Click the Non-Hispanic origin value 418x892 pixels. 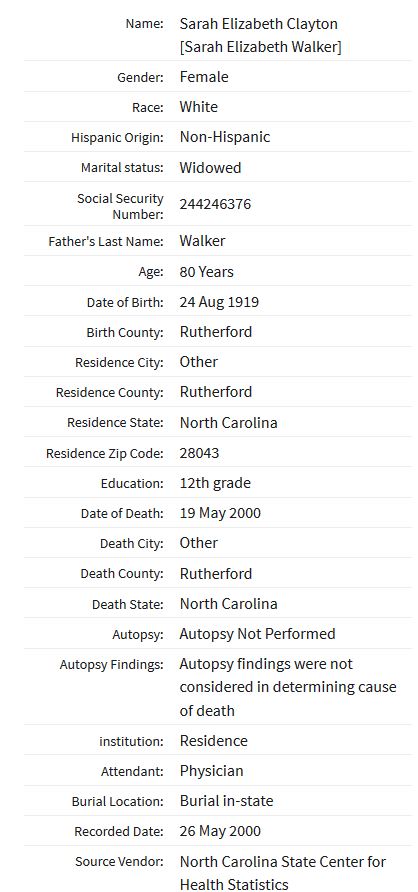point(225,137)
